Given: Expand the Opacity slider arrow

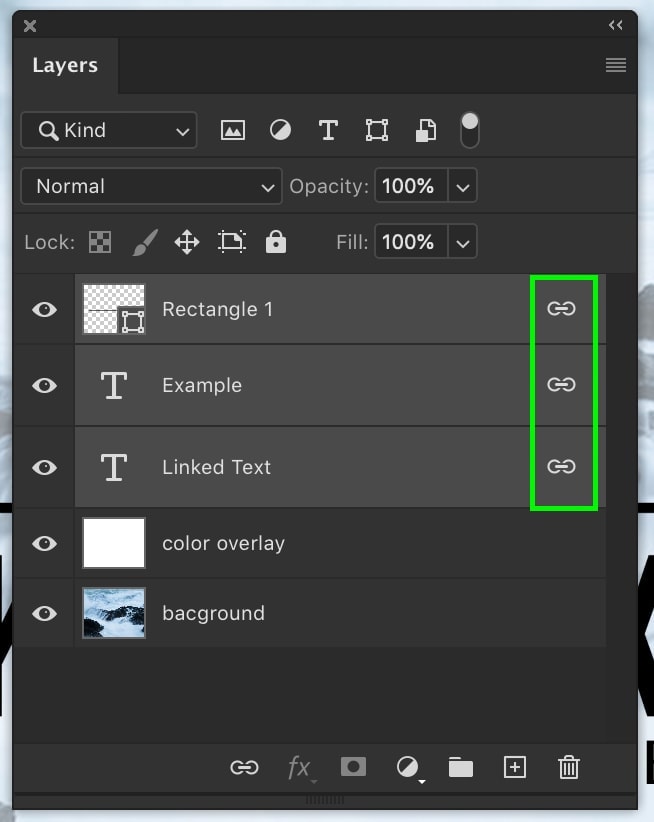Looking at the screenshot, I should click(462, 186).
